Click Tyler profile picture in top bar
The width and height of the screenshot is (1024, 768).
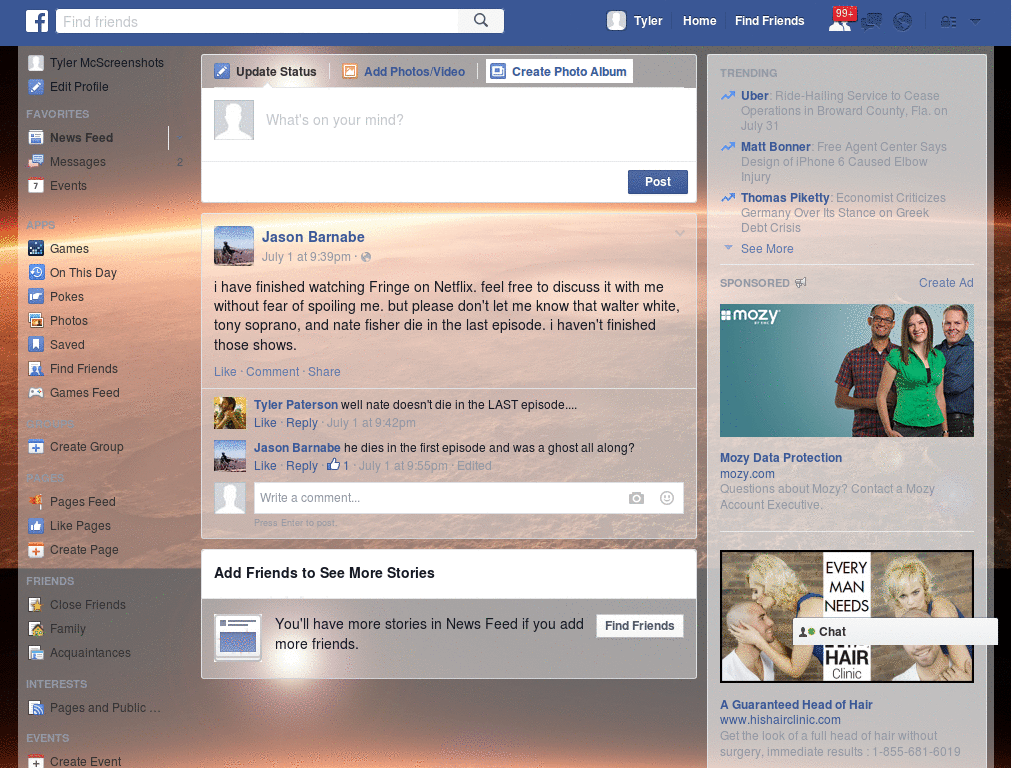(x=616, y=21)
